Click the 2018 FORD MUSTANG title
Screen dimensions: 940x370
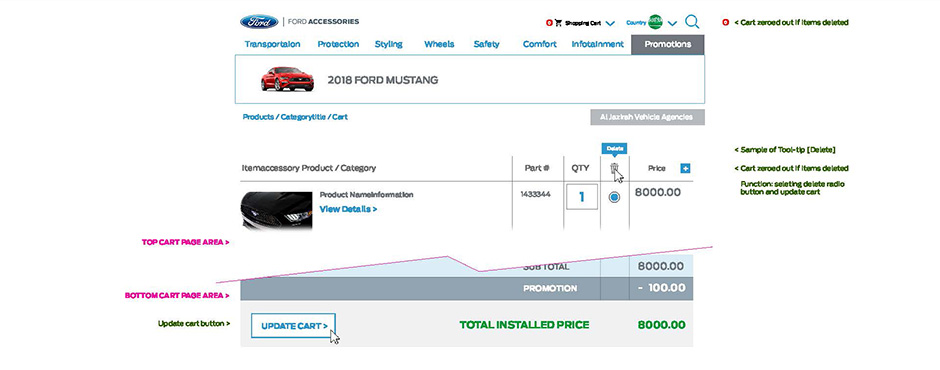[382, 80]
